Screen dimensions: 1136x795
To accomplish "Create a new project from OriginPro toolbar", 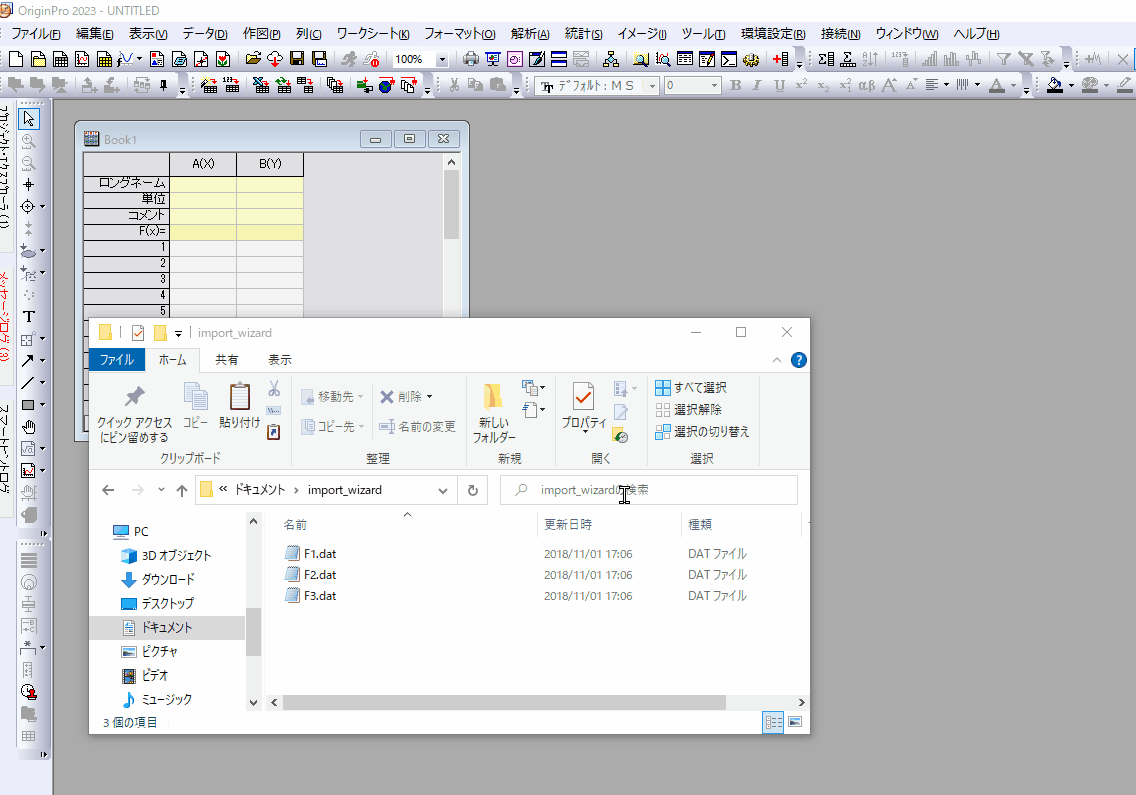I will click(16, 59).
